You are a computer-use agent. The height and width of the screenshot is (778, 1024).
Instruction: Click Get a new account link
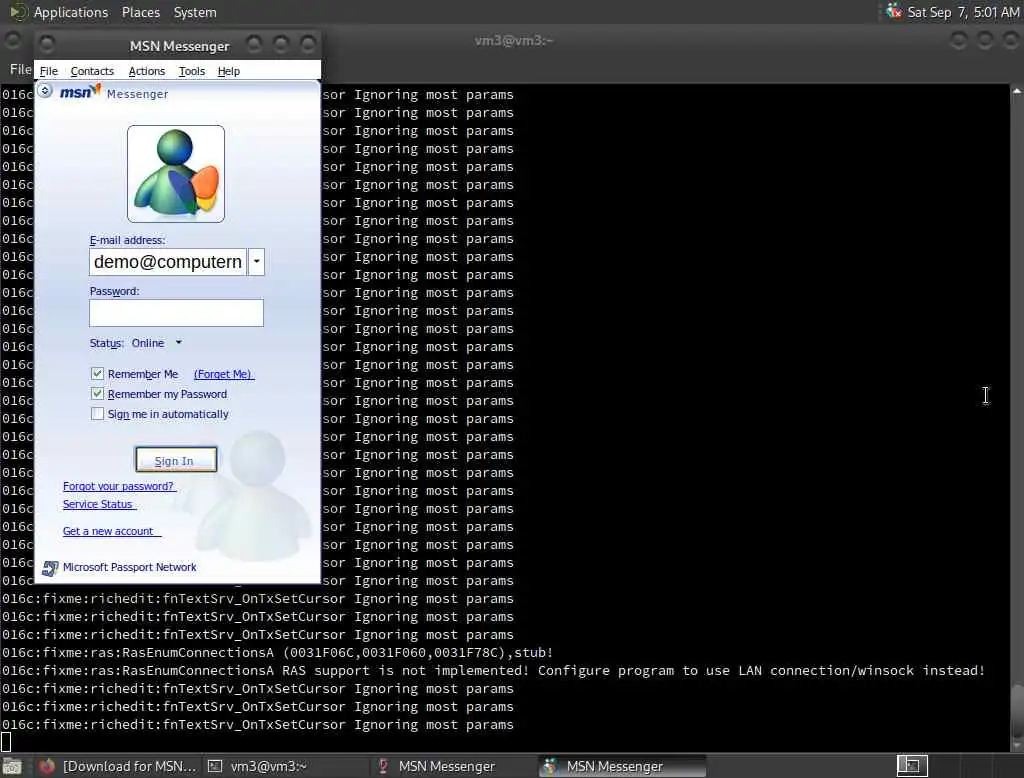pyautogui.click(x=110, y=531)
